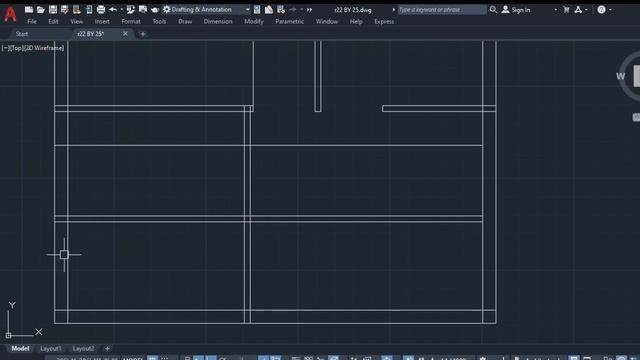Open the Draw menu
The height and width of the screenshot is (360, 640).
(185, 21)
